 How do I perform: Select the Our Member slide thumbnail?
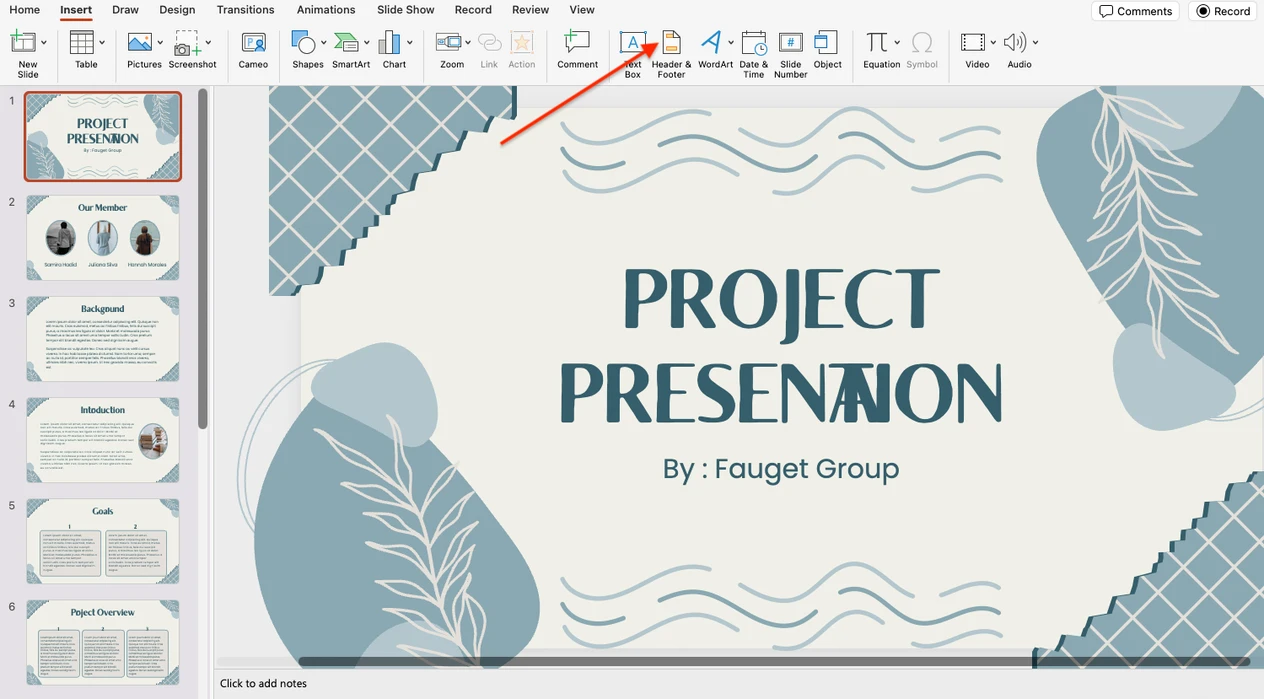103,236
